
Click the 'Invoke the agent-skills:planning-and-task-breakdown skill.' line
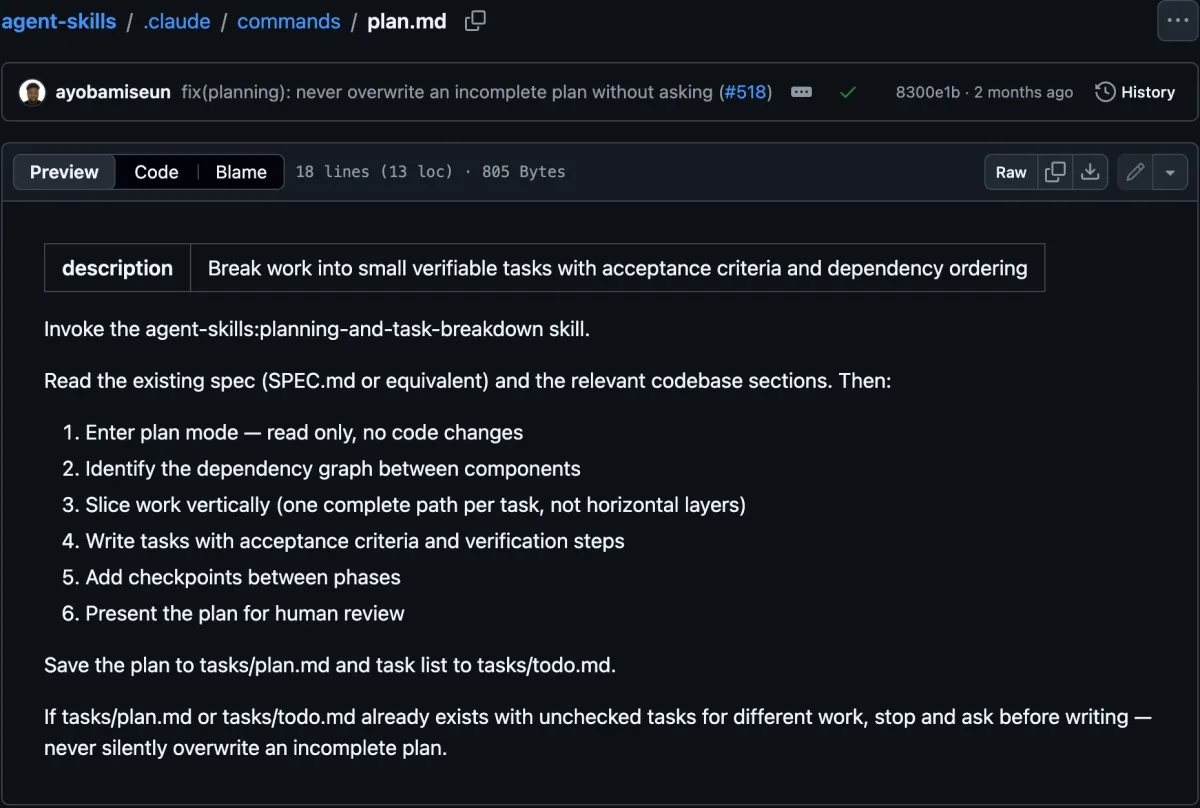point(317,329)
